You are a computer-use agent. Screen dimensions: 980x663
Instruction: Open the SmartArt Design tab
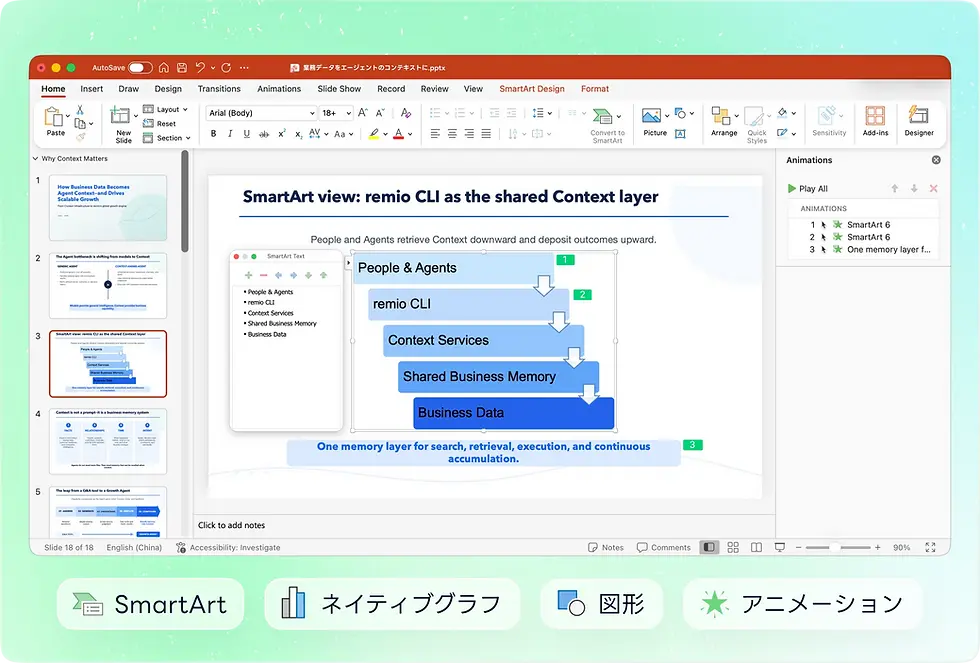531,89
